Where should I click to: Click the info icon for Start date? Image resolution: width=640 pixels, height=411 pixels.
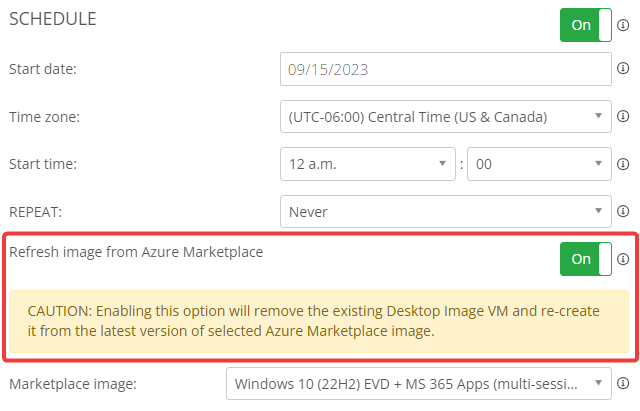point(624,69)
